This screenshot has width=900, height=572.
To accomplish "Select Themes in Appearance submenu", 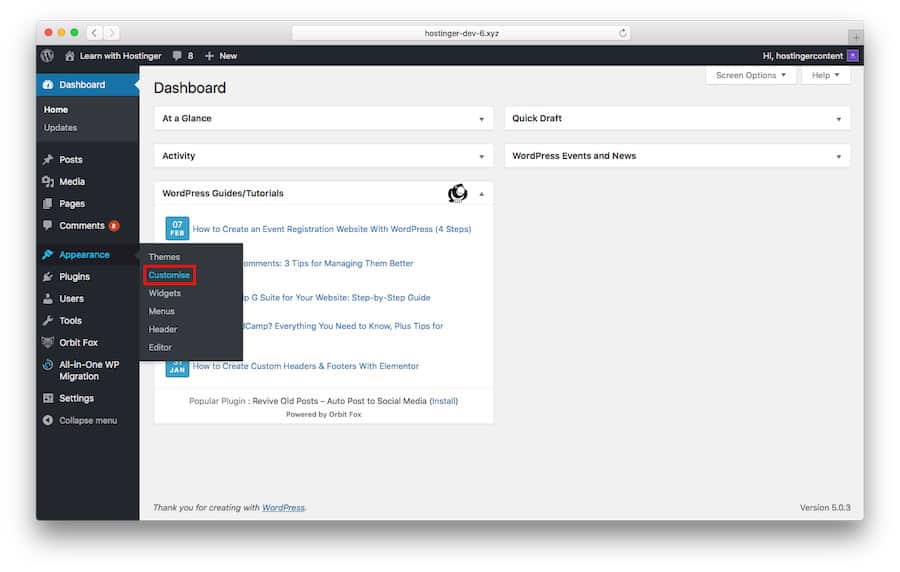I will 164,257.
